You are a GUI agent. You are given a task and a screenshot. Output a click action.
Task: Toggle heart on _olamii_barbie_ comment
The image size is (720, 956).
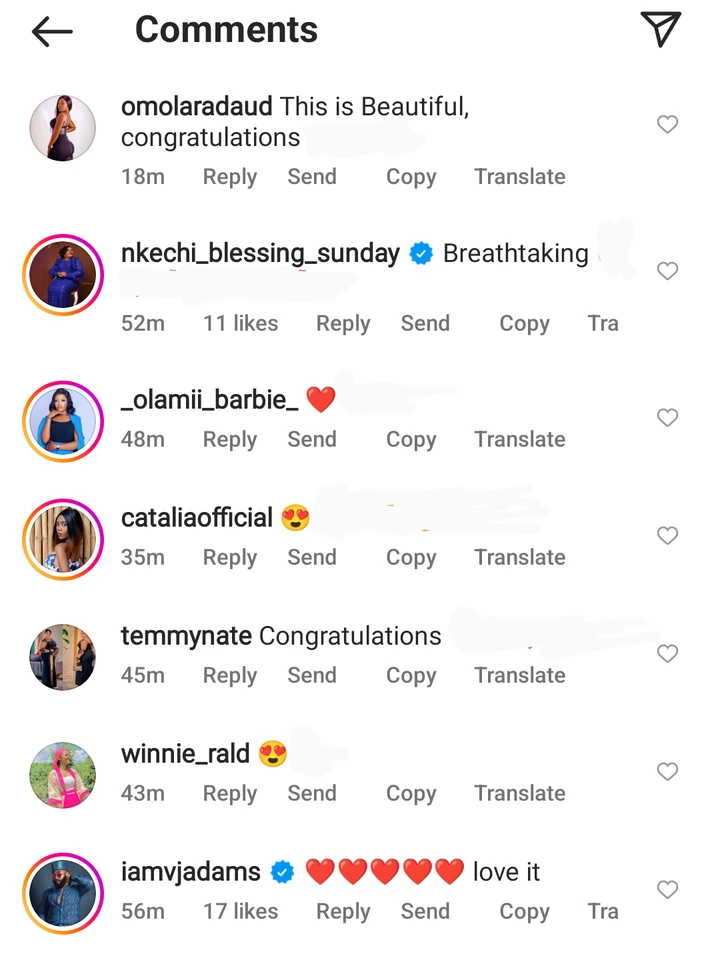pos(667,417)
